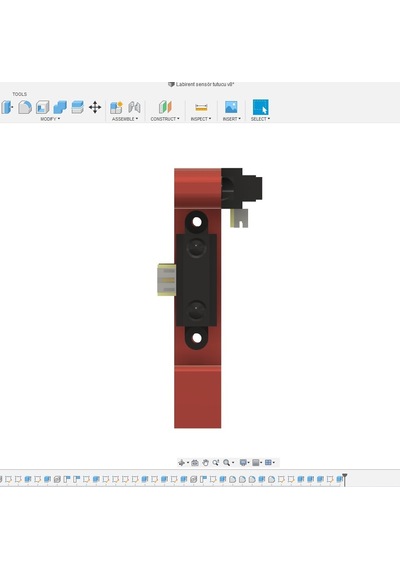Click the Insert image icon
The width and height of the screenshot is (400, 570).
coord(231,107)
